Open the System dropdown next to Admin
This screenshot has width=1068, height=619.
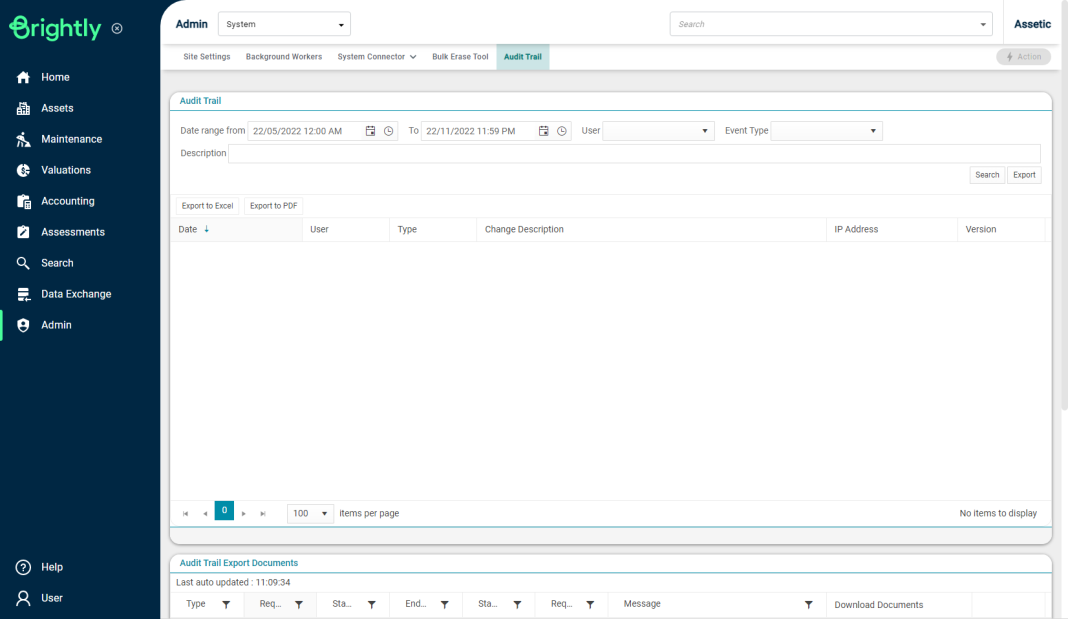[284, 23]
